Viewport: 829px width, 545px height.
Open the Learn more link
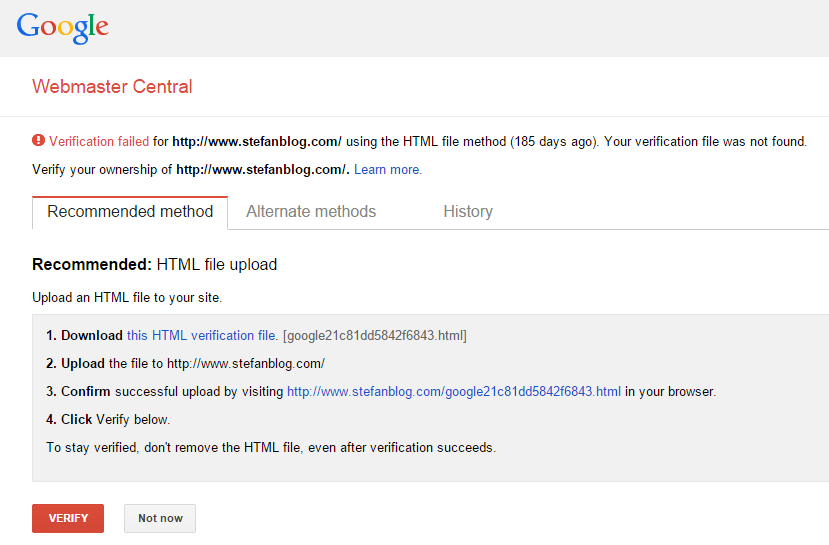[x=388, y=170]
